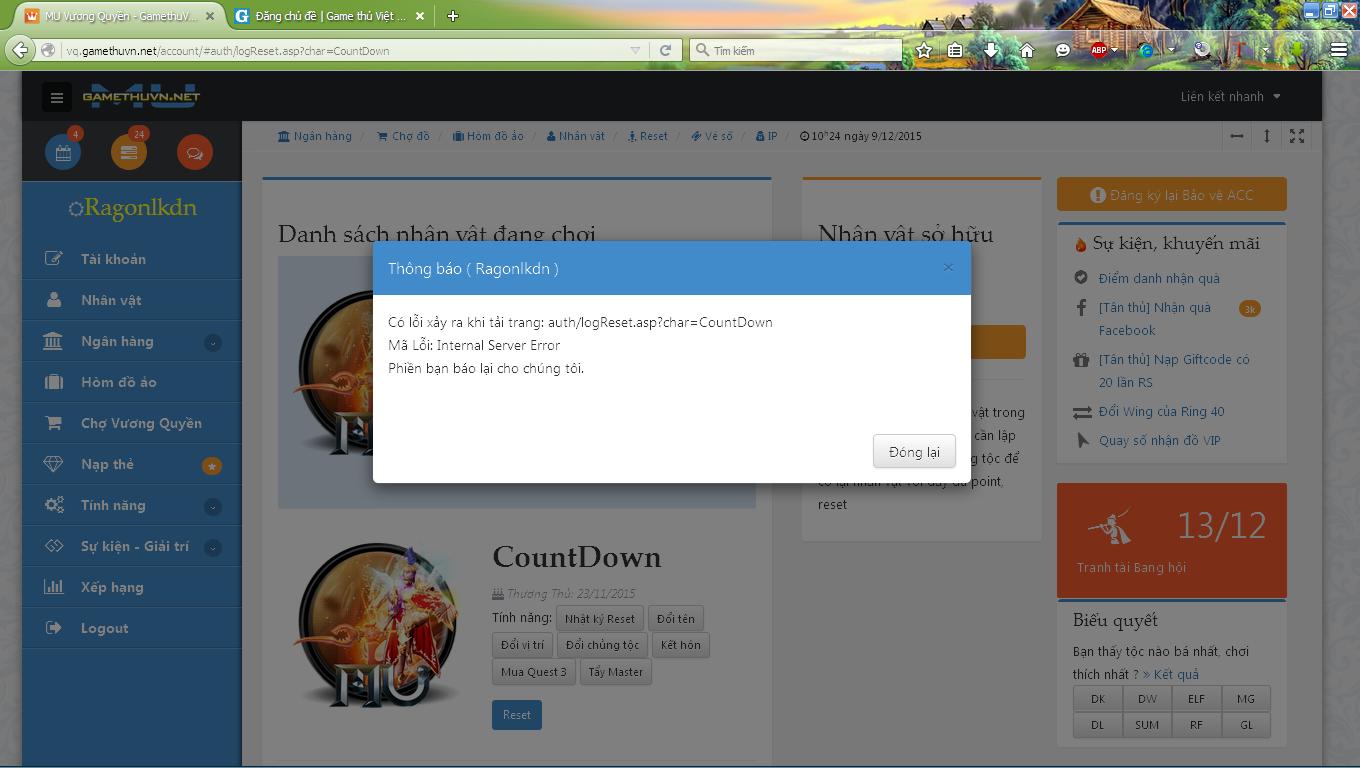
Task: Click the horizontal expand arrows icon
Action: click(x=1237, y=136)
